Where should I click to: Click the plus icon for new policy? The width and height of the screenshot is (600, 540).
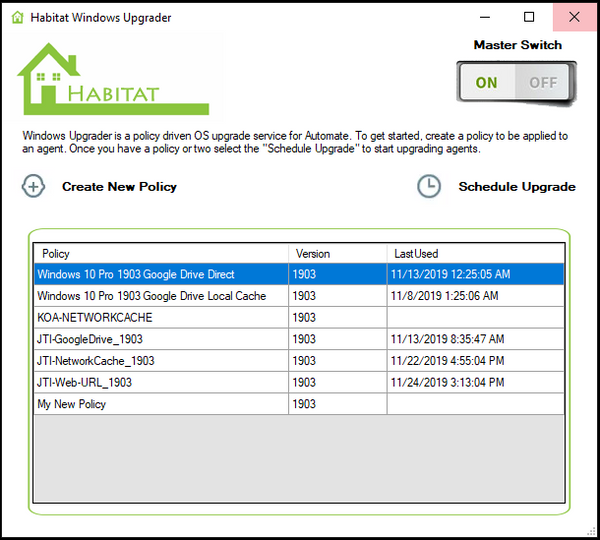click(x=33, y=186)
